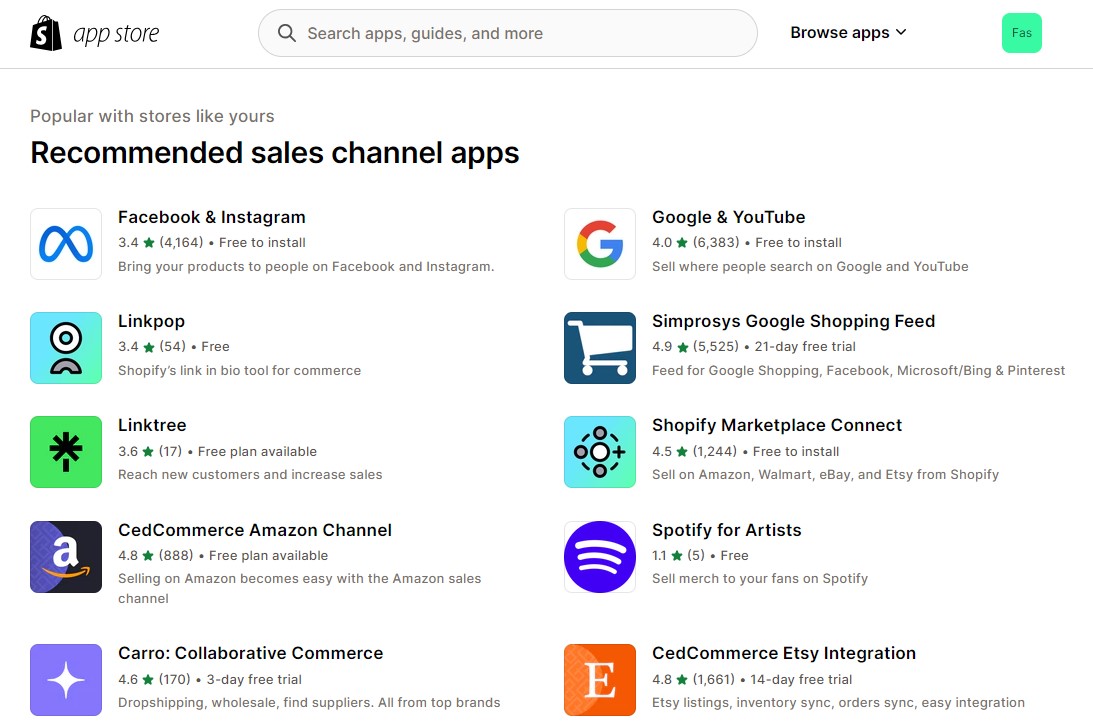Click the Spotify for Artists rating 1.1 (5)
Screen dimensions: 1093x728
coord(678,555)
